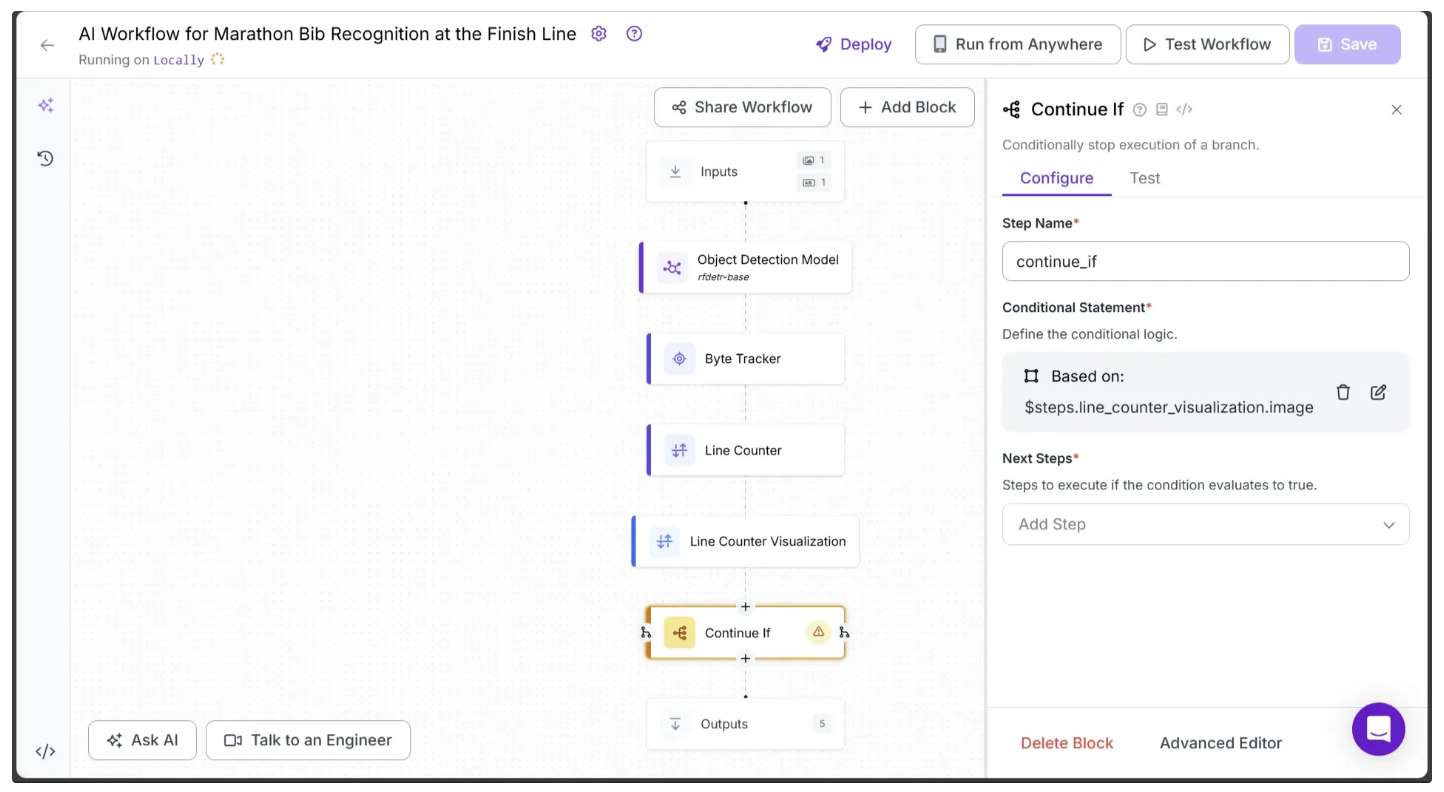The width and height of the screenshot is (1444, 792).
Task: Open version history in left sidebar
Action: tap(45, 158)
